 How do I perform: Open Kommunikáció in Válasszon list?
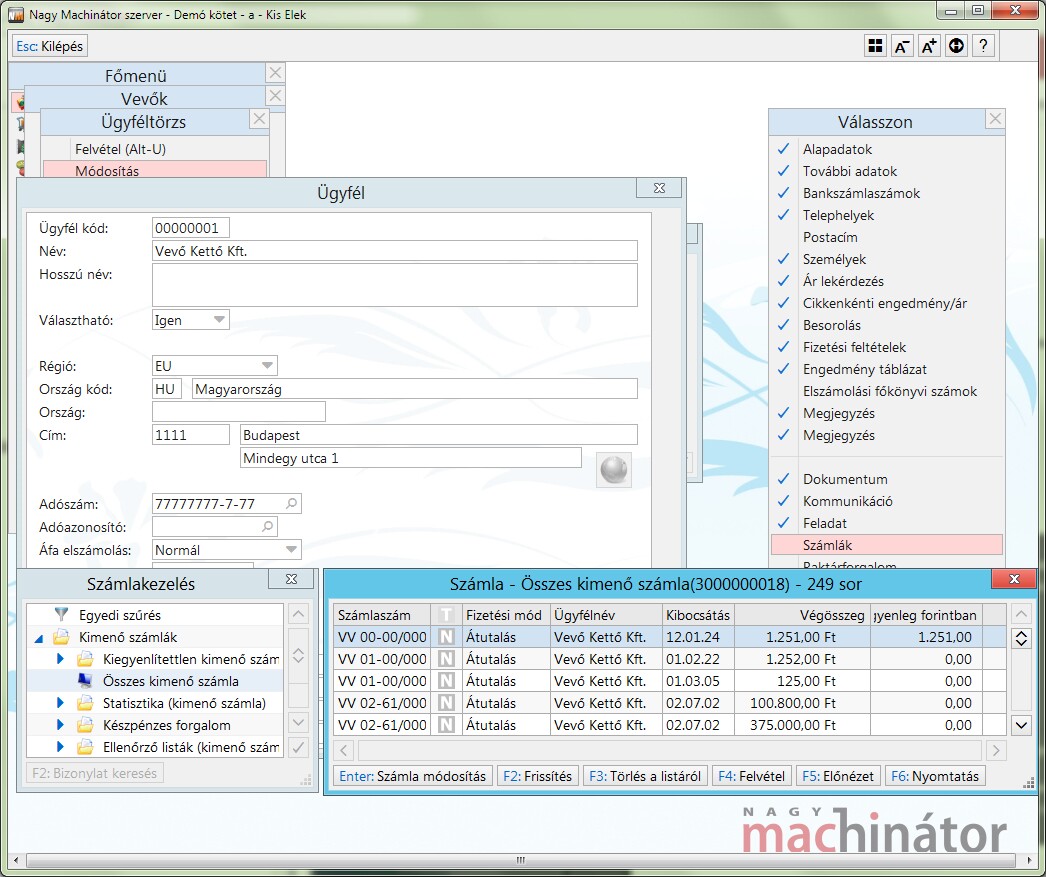point(887,501)
